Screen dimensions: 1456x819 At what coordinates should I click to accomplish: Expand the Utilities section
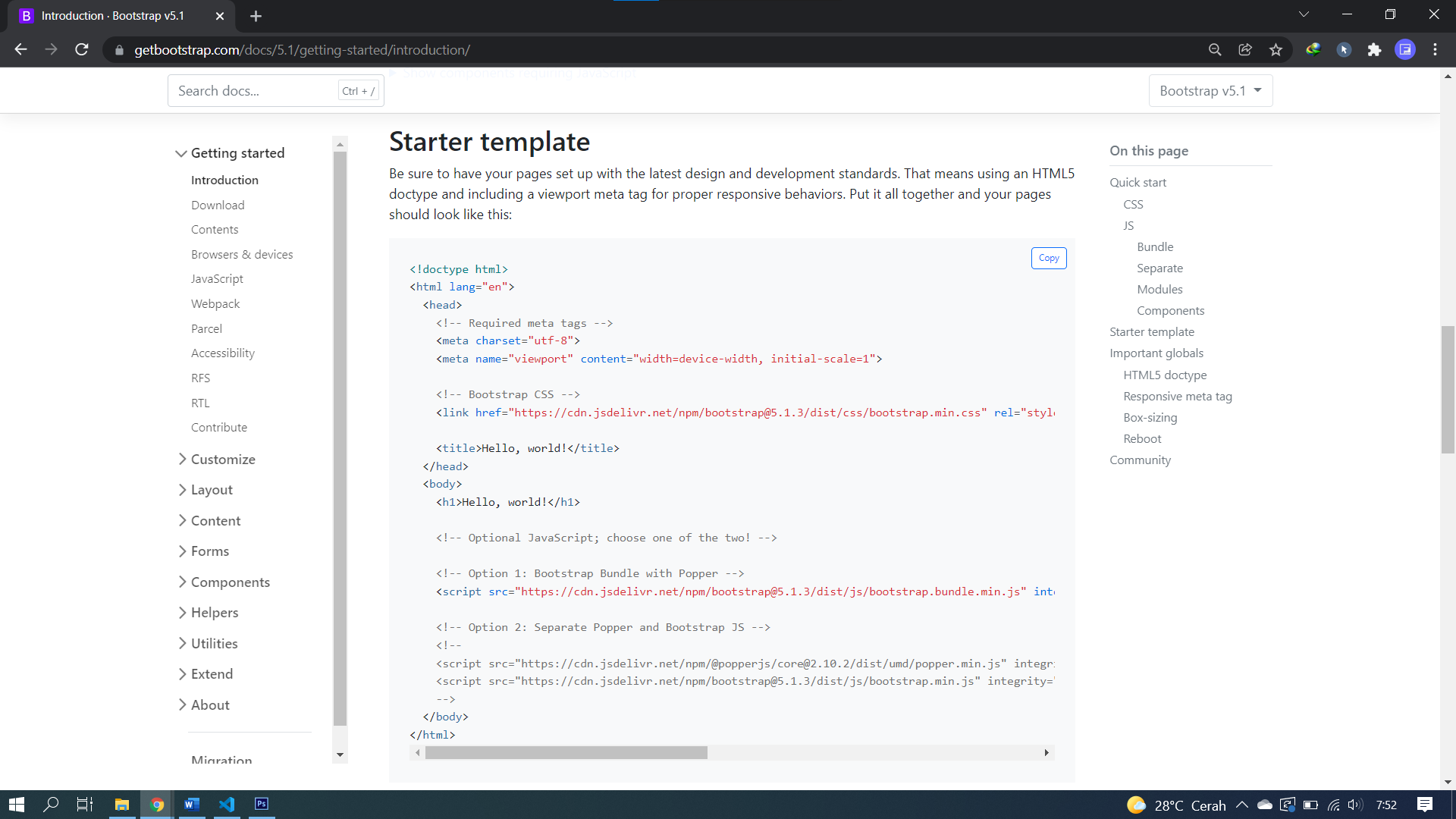207,644
